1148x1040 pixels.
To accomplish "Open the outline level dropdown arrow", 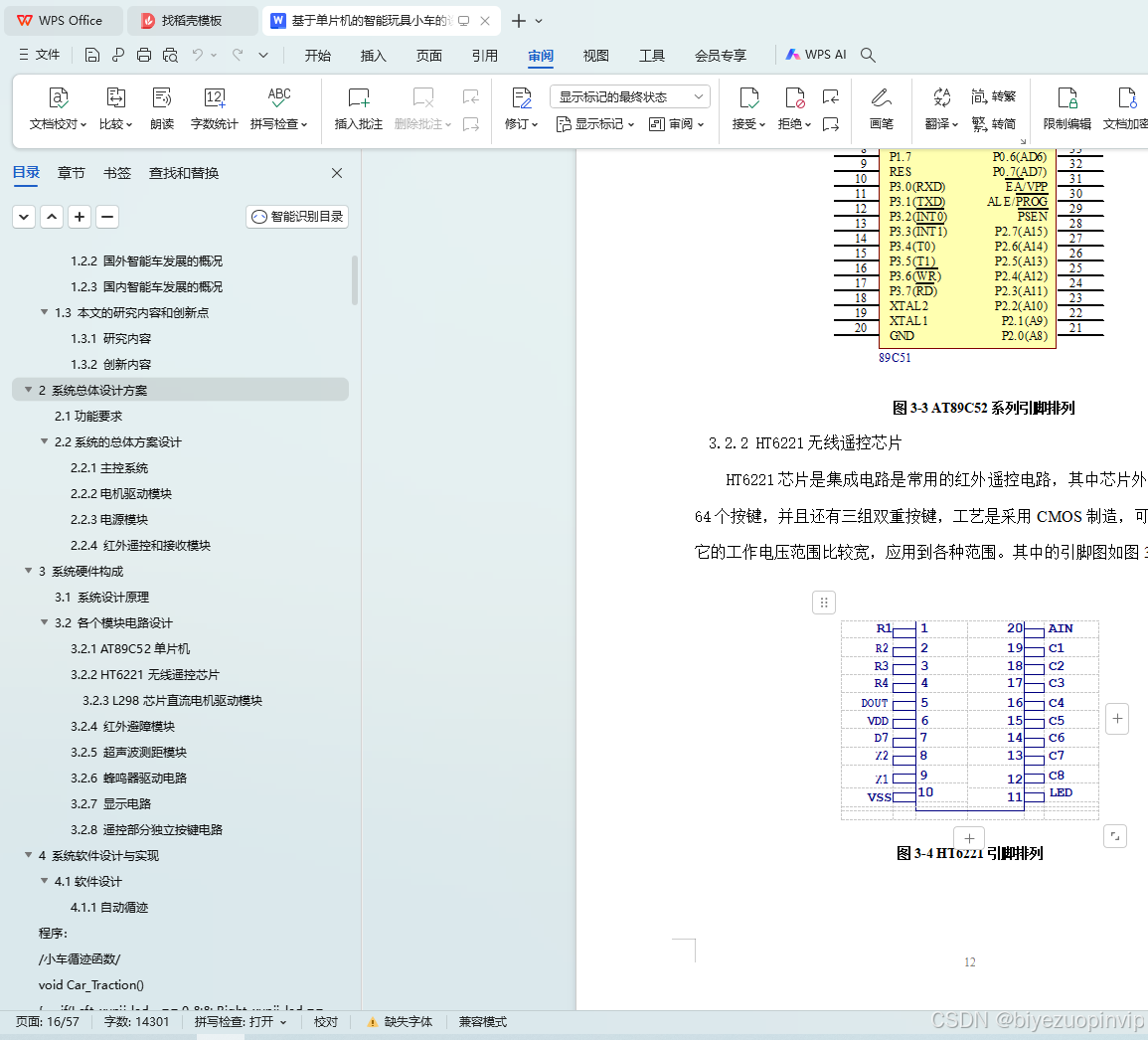I will 24,217.
